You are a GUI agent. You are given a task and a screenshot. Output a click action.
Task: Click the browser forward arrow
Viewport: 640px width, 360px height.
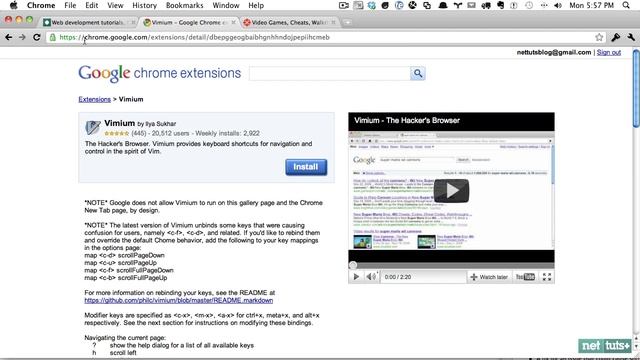22,37
